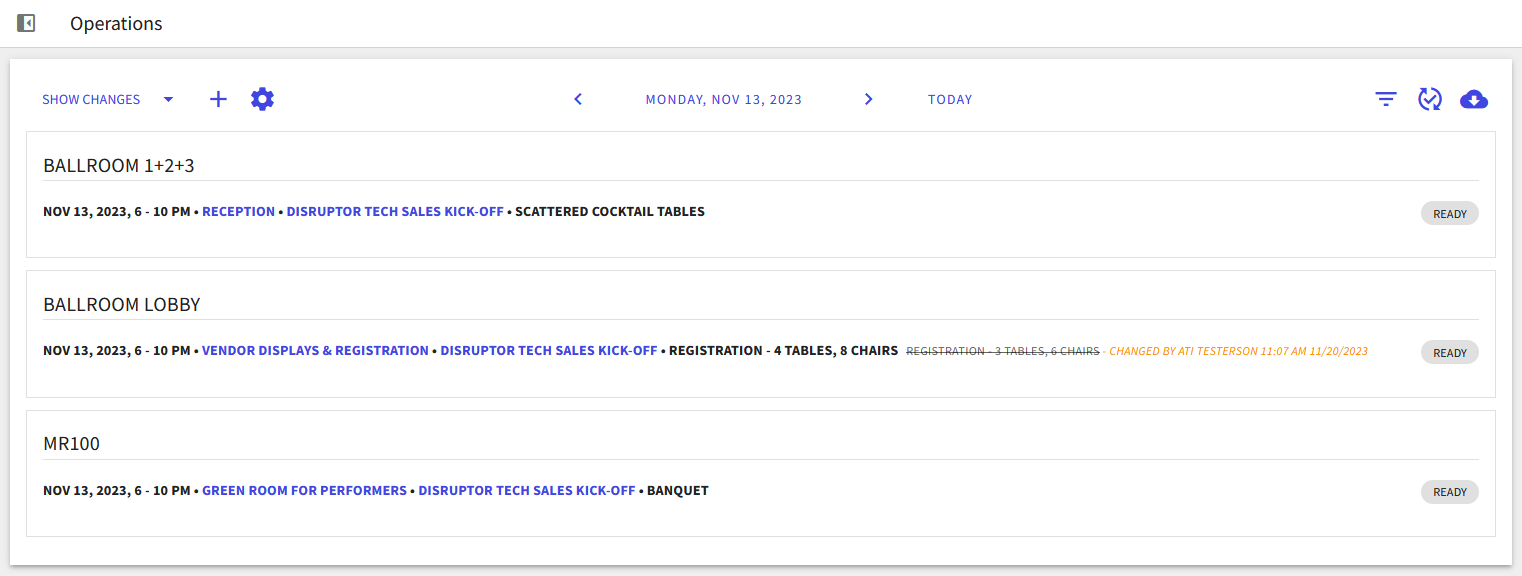
Task: Click the Show Changes label
Action: pyautogui.click(x=91, y=99)
